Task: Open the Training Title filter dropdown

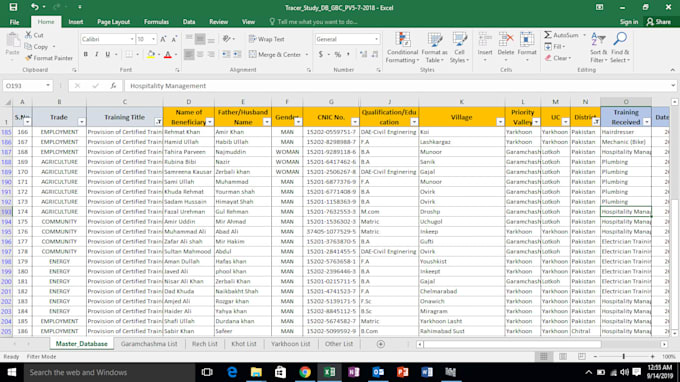Action: (158, 122)
